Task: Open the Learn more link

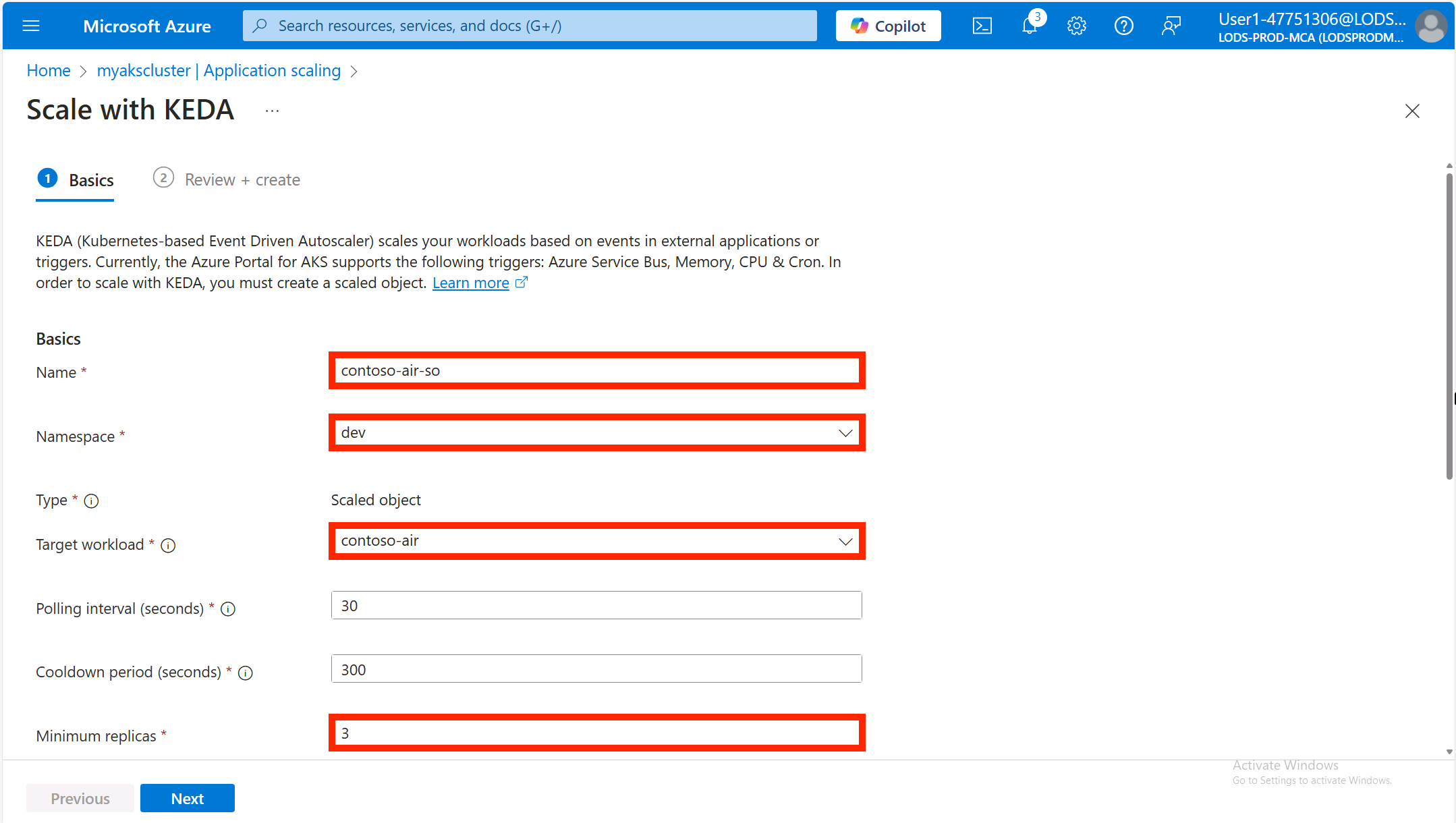Action: [x=470, y=283]
